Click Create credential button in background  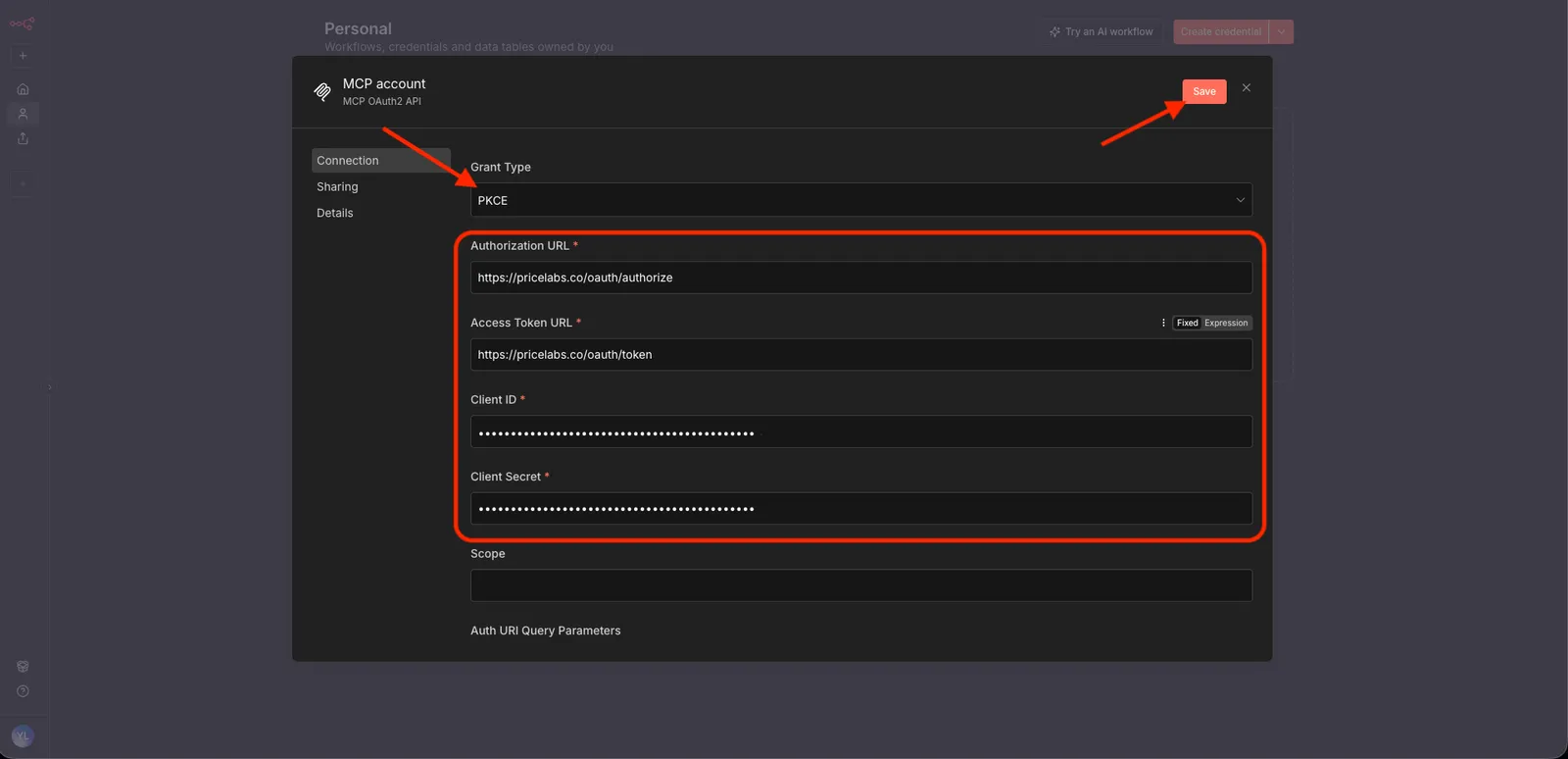pyautogui.click(x=1221, y=32)
